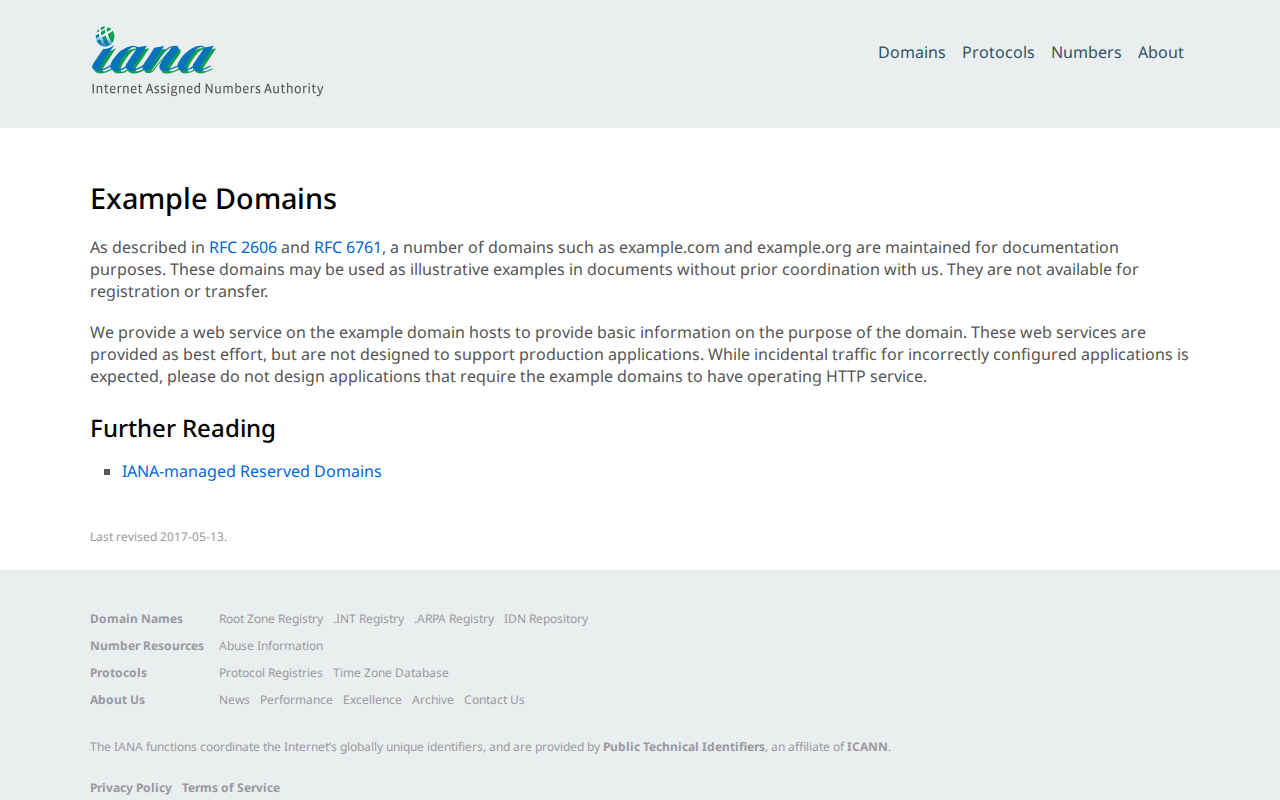
Task: Click Contact Us in the footer
Action: pos(494,700)
